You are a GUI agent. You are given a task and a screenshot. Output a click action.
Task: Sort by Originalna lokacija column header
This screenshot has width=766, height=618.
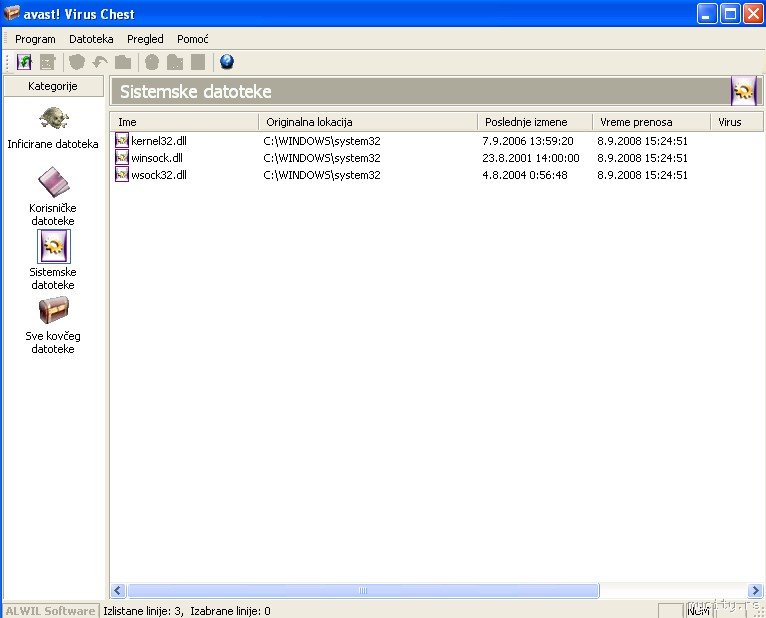click(368, 122)
